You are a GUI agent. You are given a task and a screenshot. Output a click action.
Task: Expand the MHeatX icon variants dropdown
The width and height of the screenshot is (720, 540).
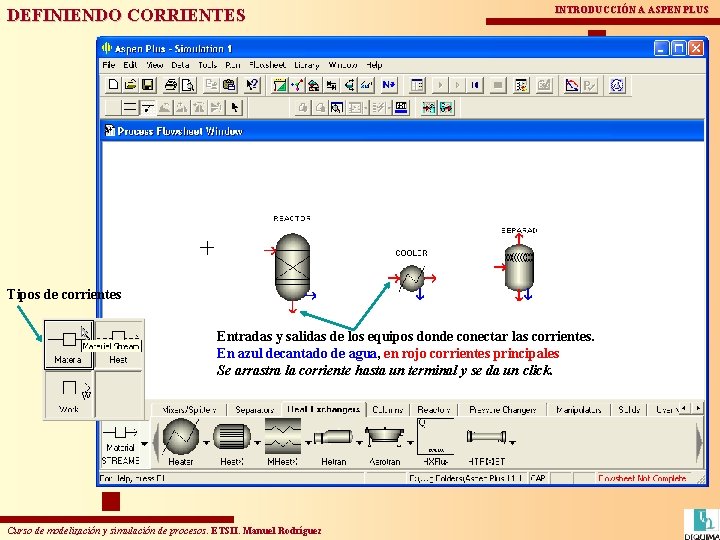[308, 443]
